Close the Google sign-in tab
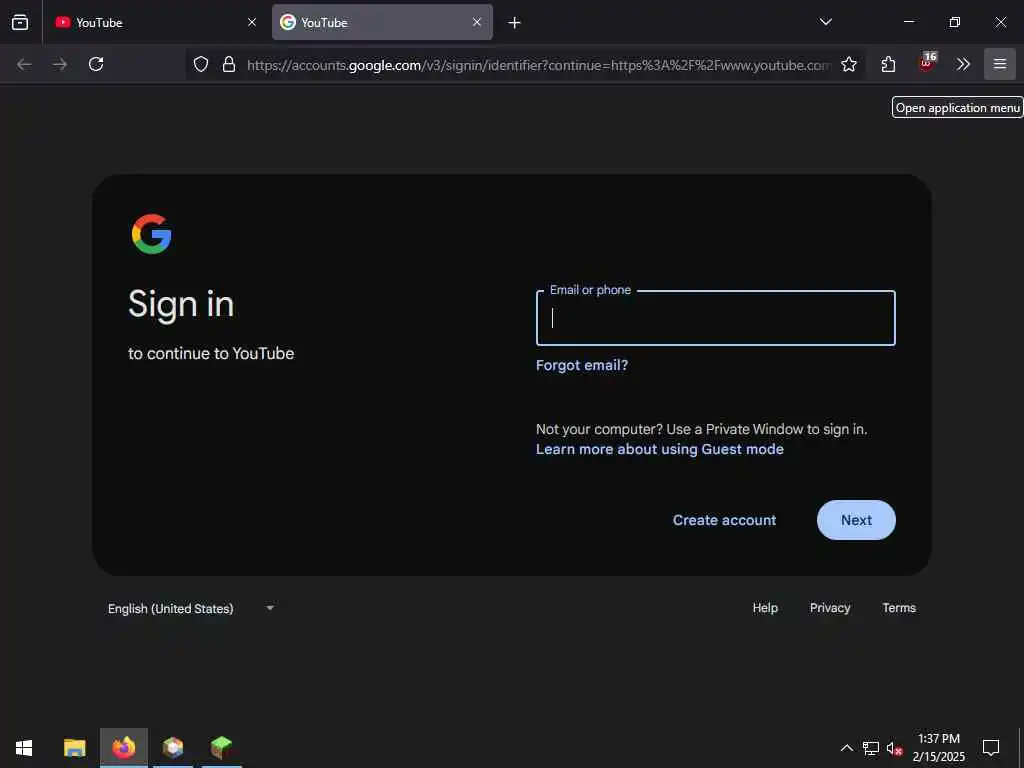The height and width of the screenshot is (768, 1024). (x=477, y=22)
